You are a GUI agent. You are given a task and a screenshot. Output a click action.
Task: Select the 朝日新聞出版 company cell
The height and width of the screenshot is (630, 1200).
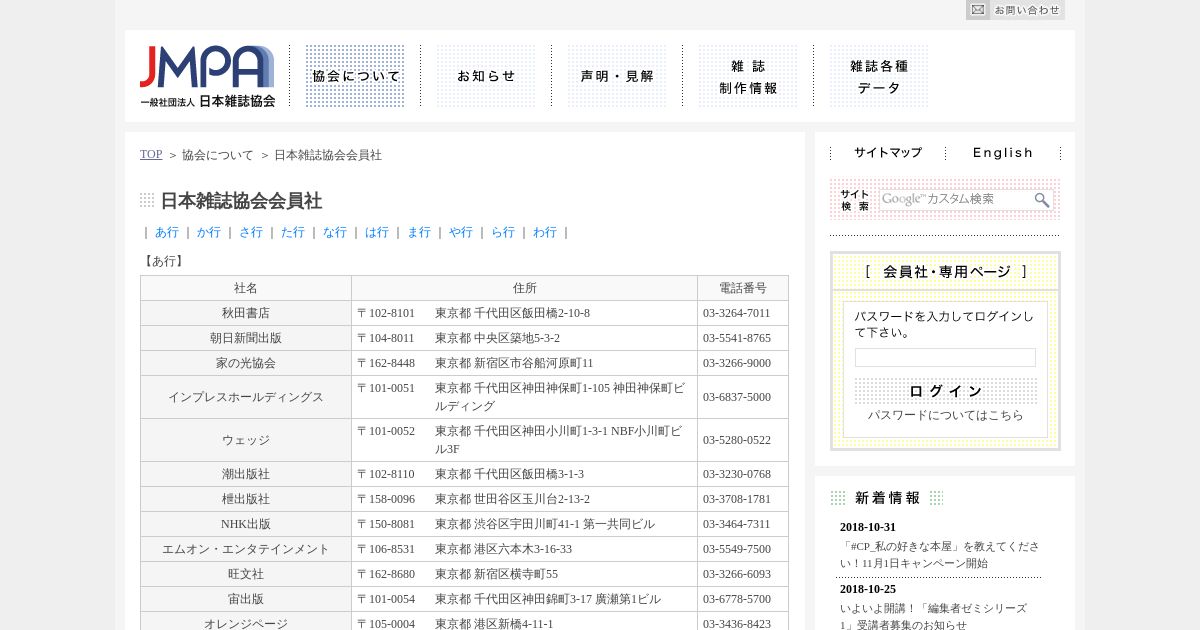[246, 338]
